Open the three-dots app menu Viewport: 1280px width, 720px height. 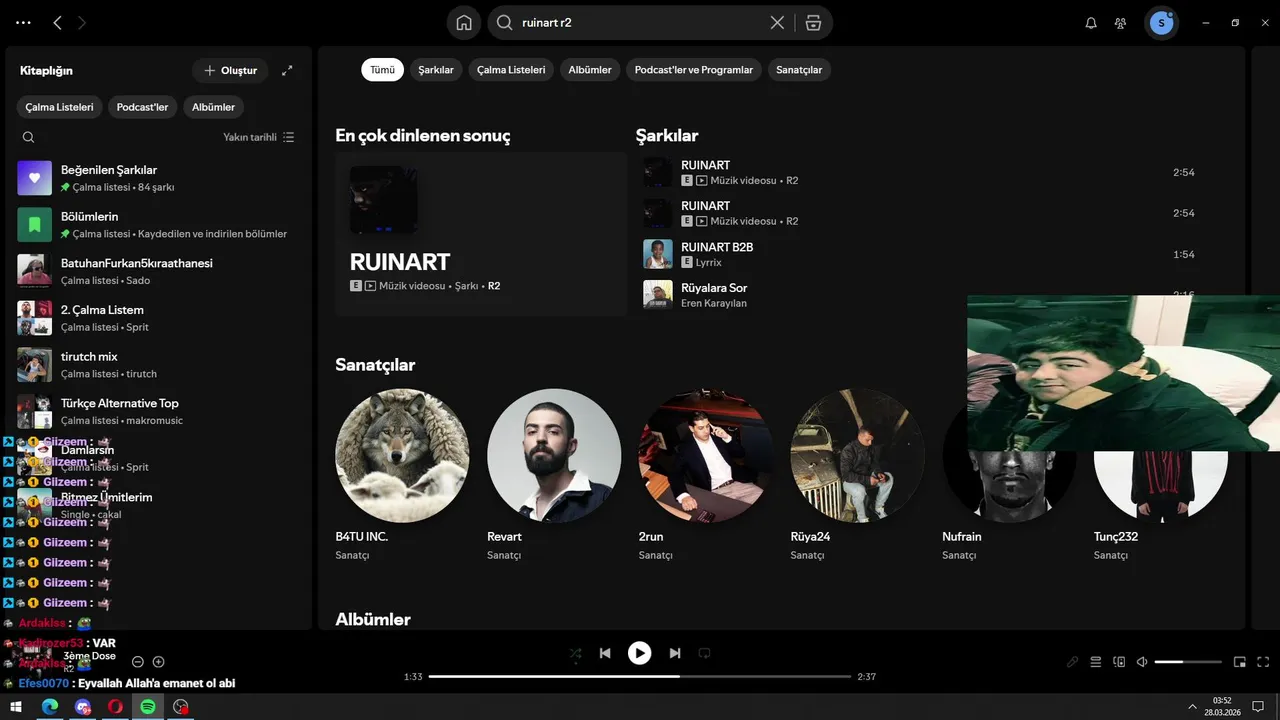[x=23, y=22]
